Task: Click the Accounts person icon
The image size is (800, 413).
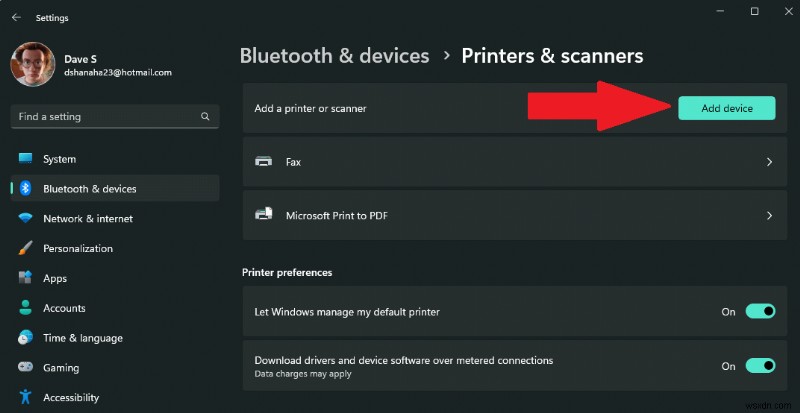Action: [25, 308]
